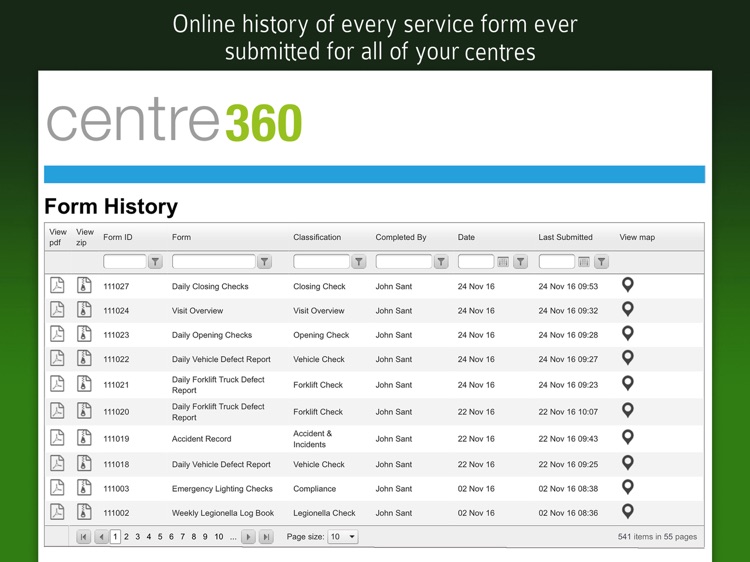Viewport: 750px width, 562px height.
Task: Open PDF for form 111024
Action: pos(57,309)
